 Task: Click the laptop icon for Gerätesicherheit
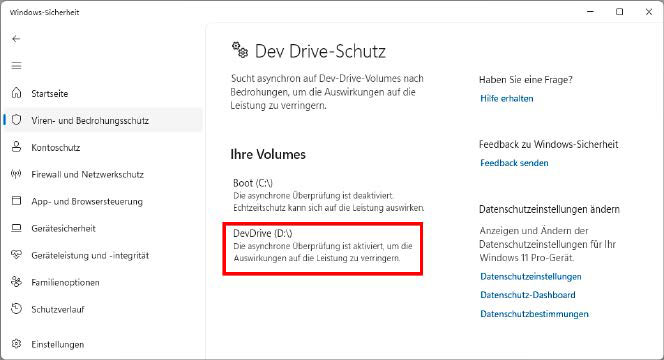[16, 228]
